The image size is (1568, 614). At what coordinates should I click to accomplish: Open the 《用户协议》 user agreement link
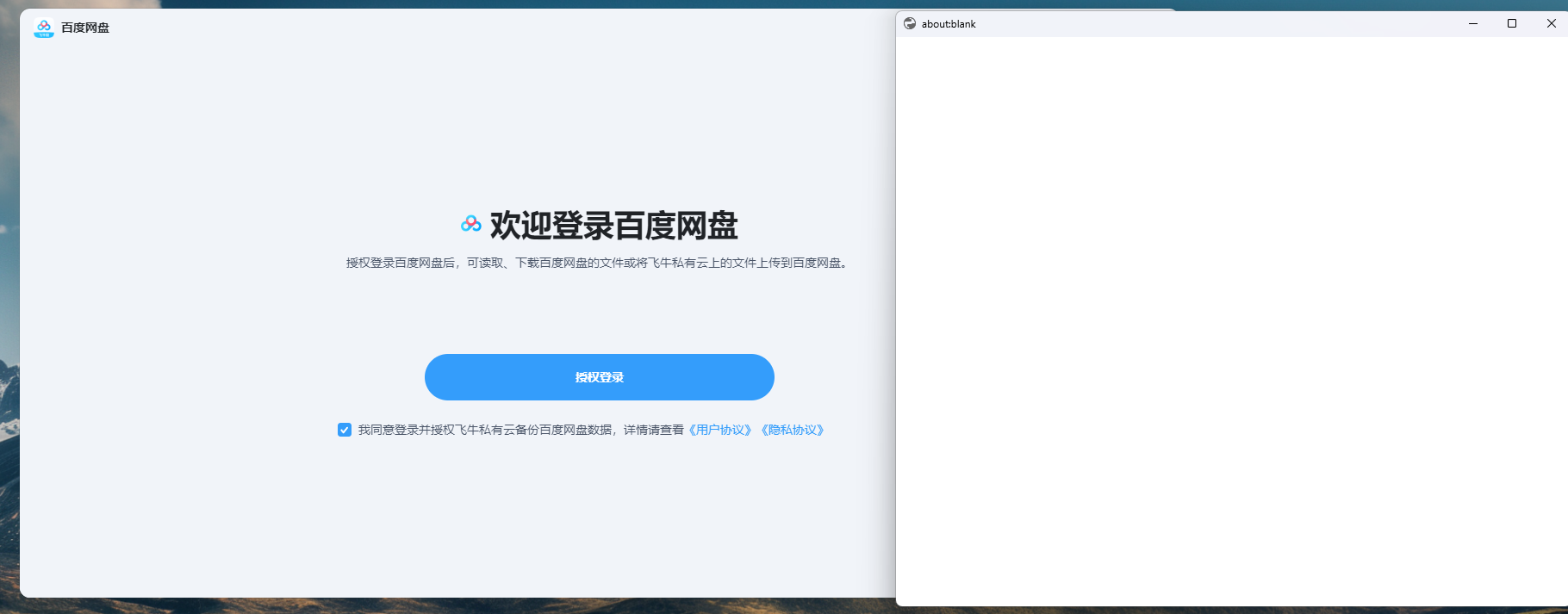[x=720, y=430]
